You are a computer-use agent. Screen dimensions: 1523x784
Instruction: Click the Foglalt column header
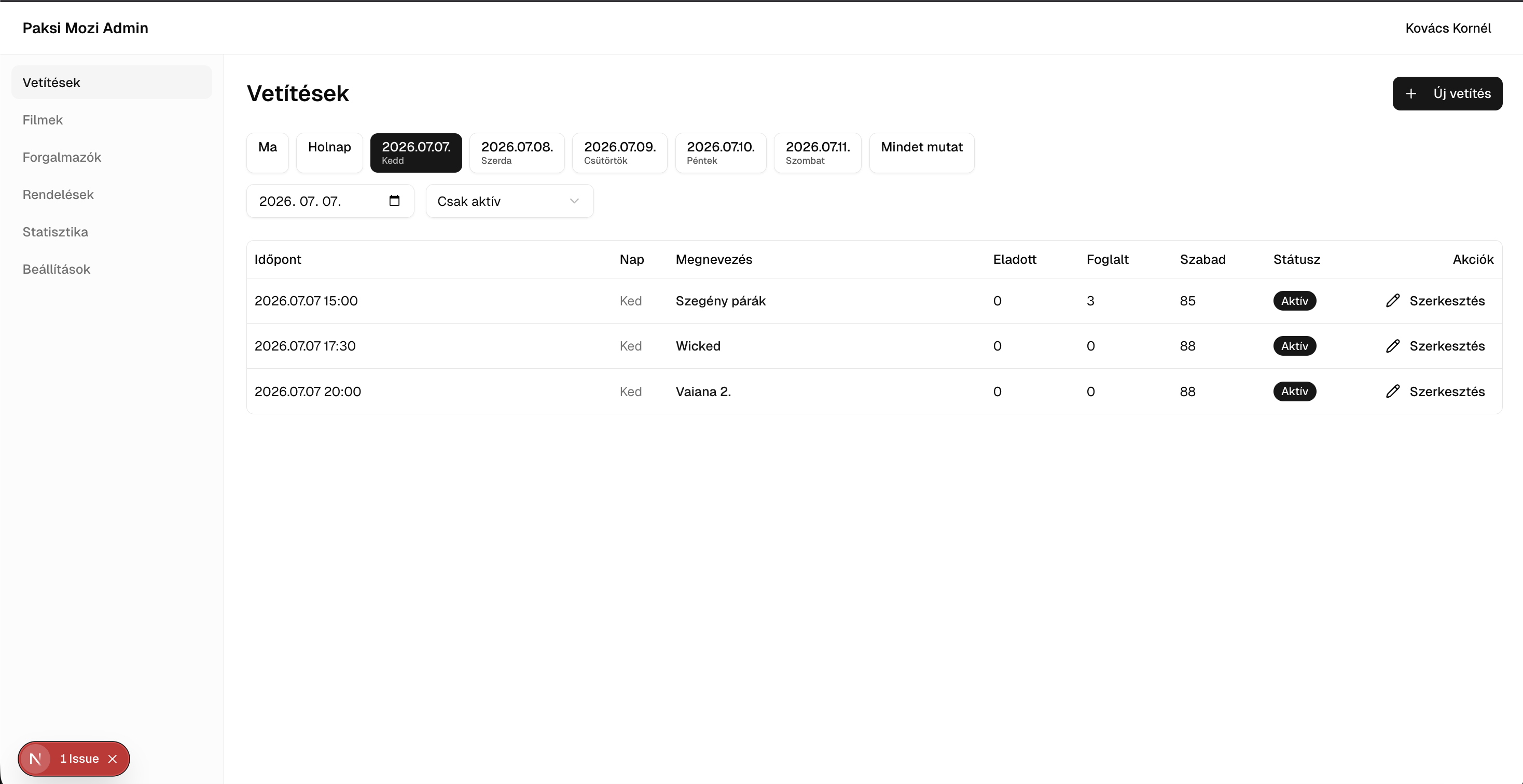click(1107, 259)
